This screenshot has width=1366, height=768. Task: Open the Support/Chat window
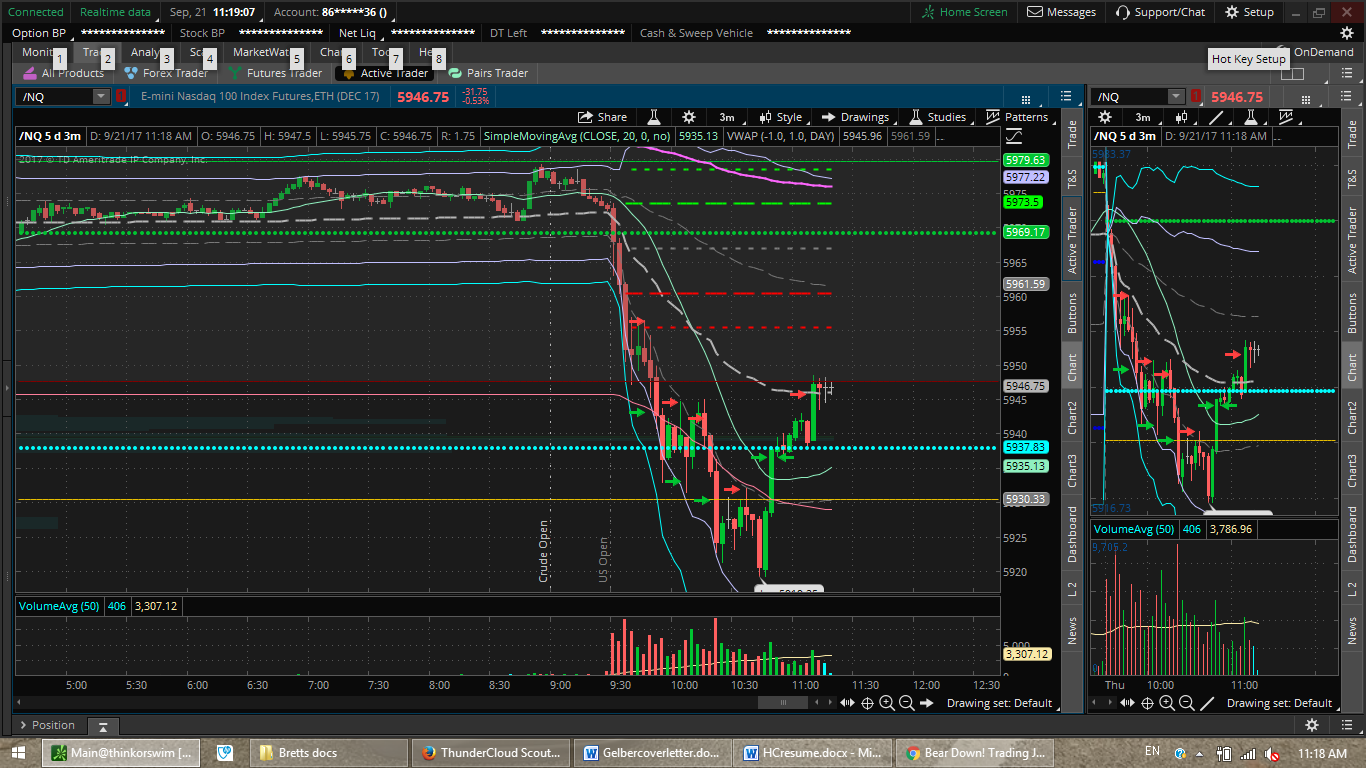click(1160, 12)
